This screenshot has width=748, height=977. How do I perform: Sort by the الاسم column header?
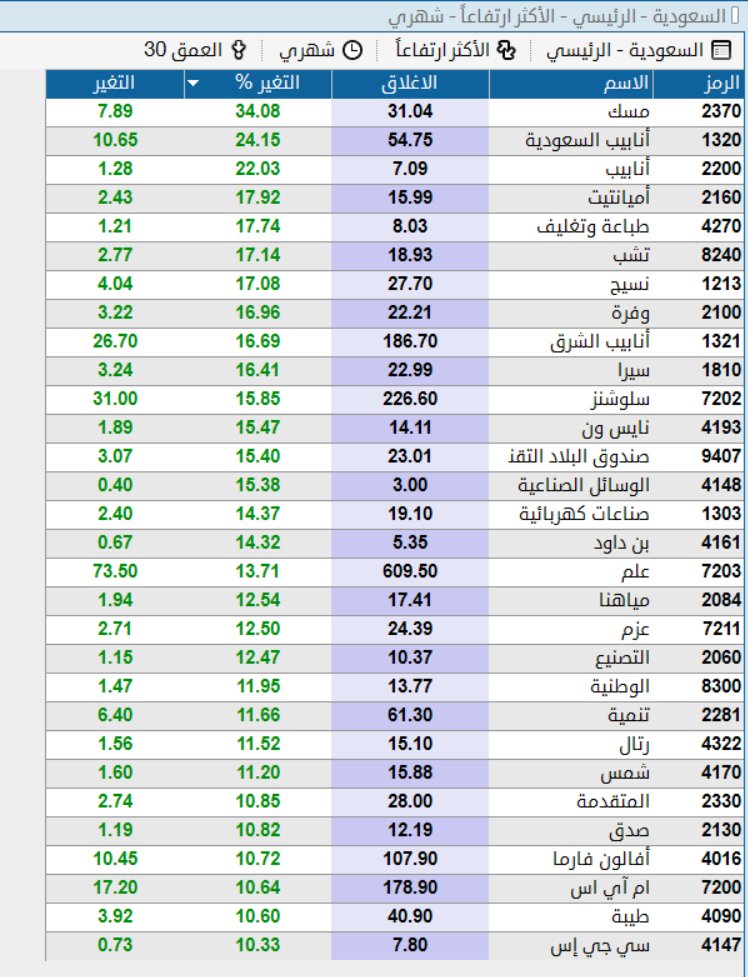point(571,83)
